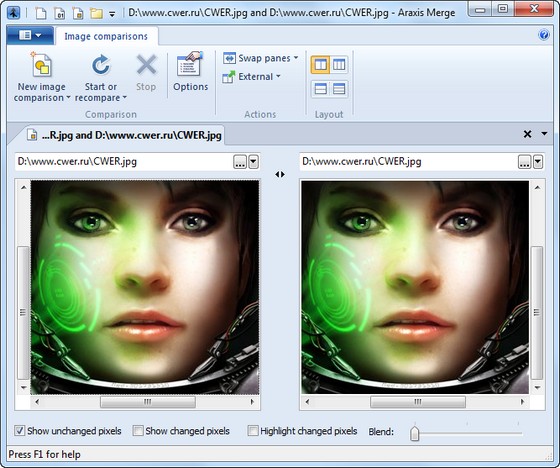Viewport: 560px width, 468px height.
Task: Click Start or recompare refresh icon
Action: (x=100, y=65)
